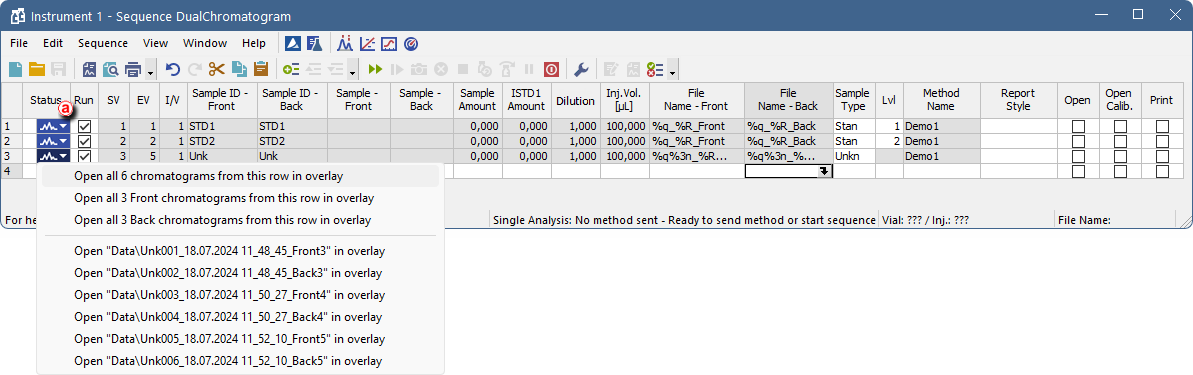Select row header number 2
This screenshot has height=375, width=1193.
(x=11, y=141)
